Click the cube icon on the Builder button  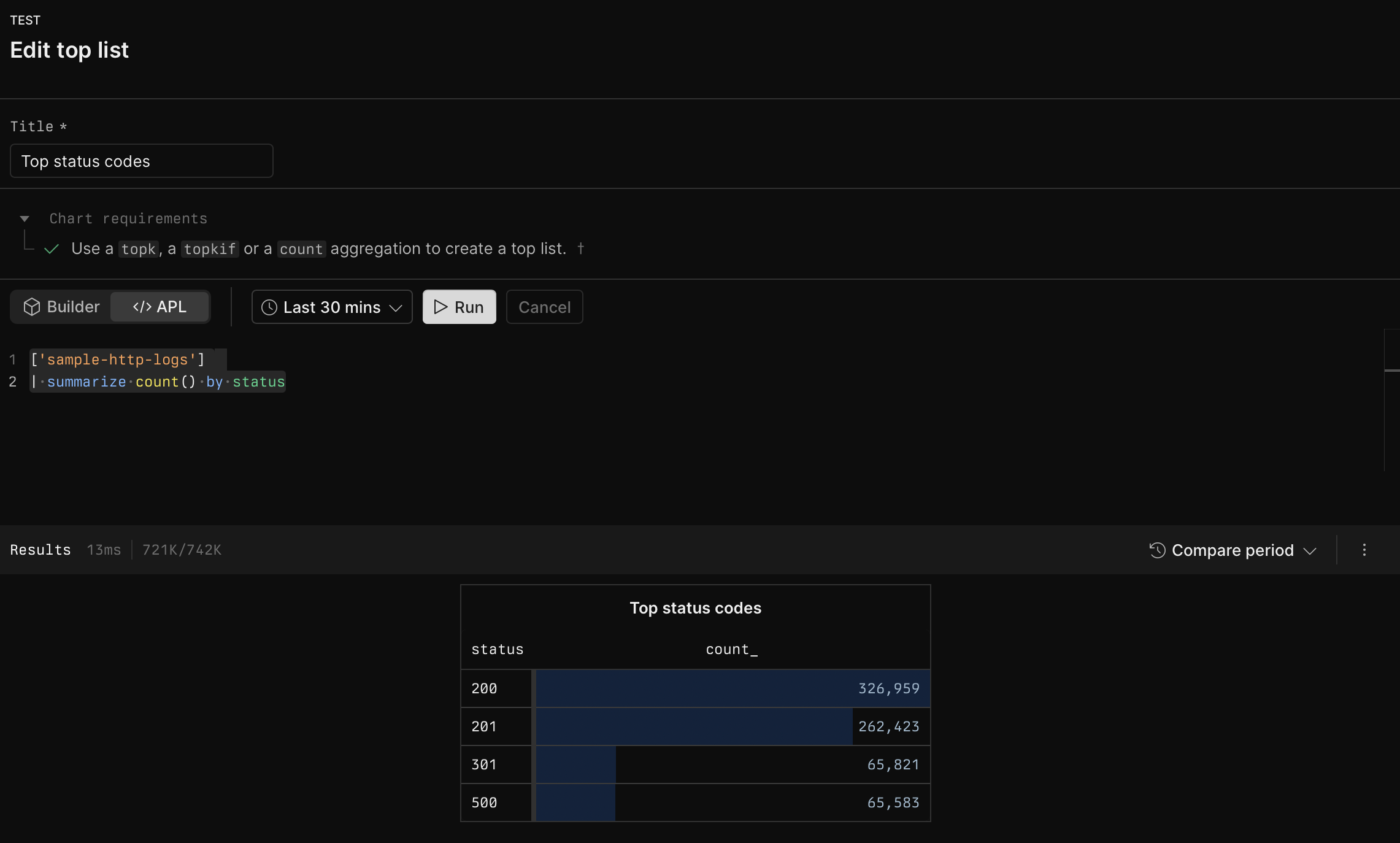click(x=32, y=307)
